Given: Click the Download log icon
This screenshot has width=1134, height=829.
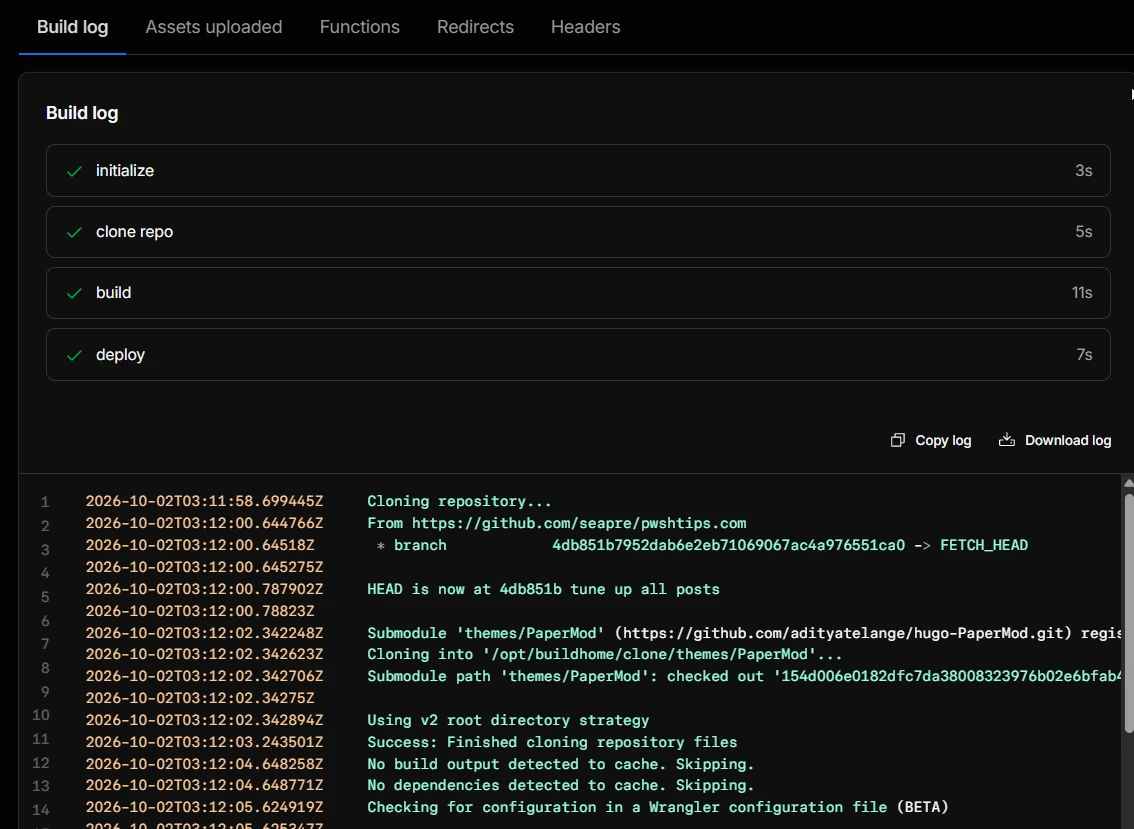Looking at the screenshot, I should (1007, 440).
